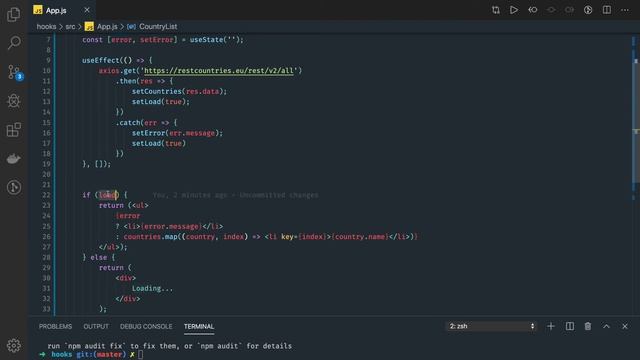Click 'setCountries' call on line 12

pyautogui.click(x=156, y=91)
